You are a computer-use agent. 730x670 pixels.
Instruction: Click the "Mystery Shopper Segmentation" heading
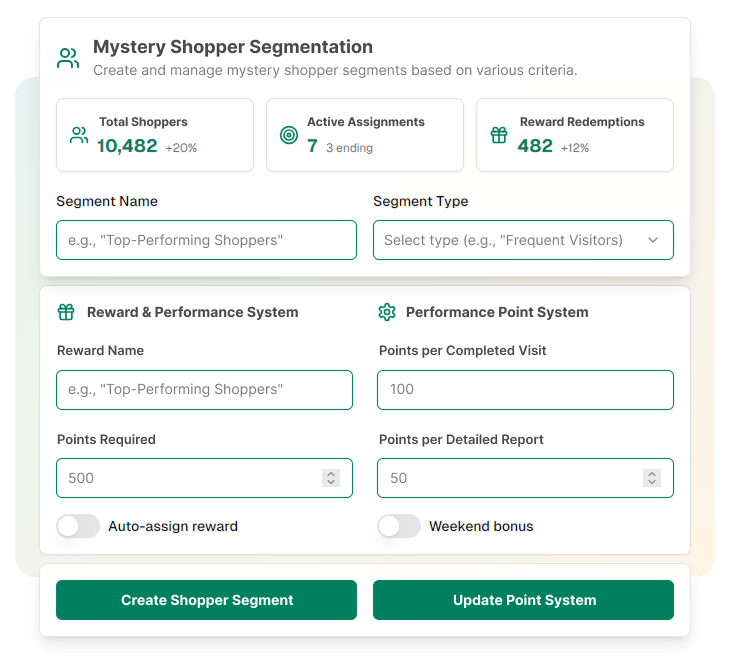coord(233,47)
